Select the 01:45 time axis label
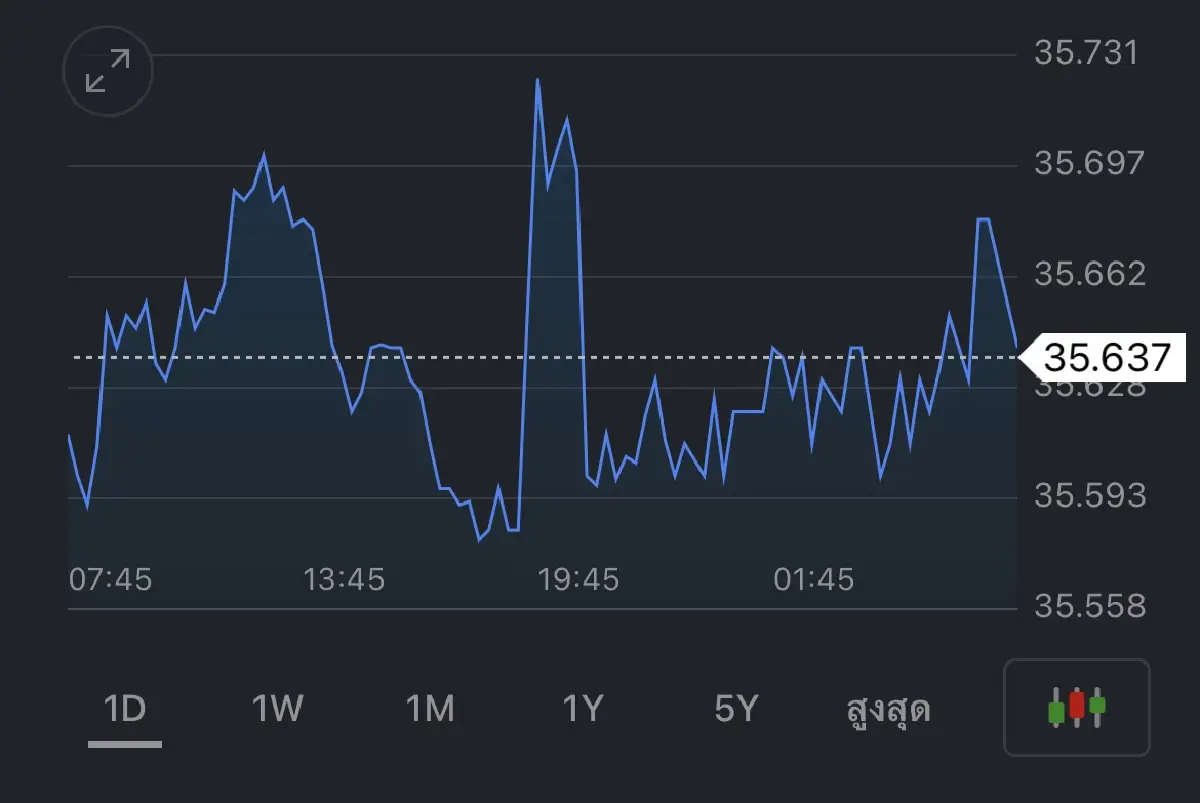The image size is (1200, 803). click(x=814, y=579)
